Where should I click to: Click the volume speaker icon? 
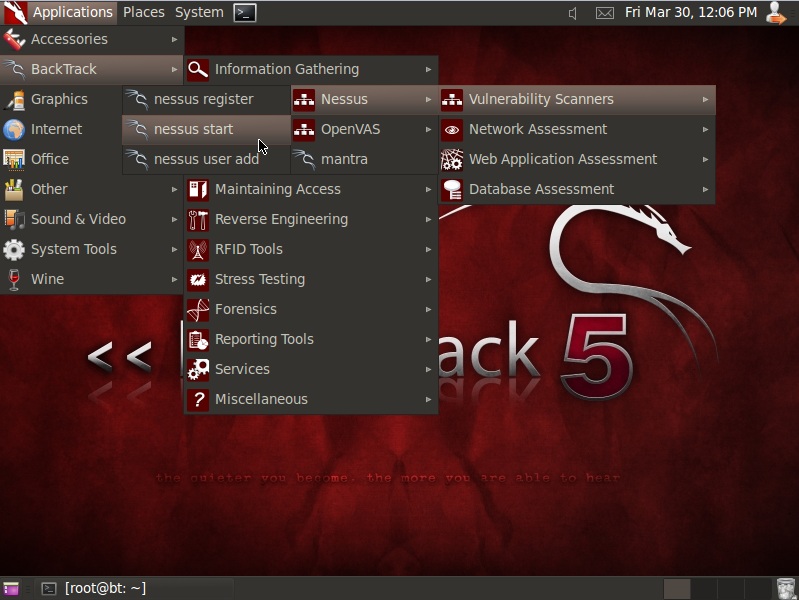click(573, 13)
